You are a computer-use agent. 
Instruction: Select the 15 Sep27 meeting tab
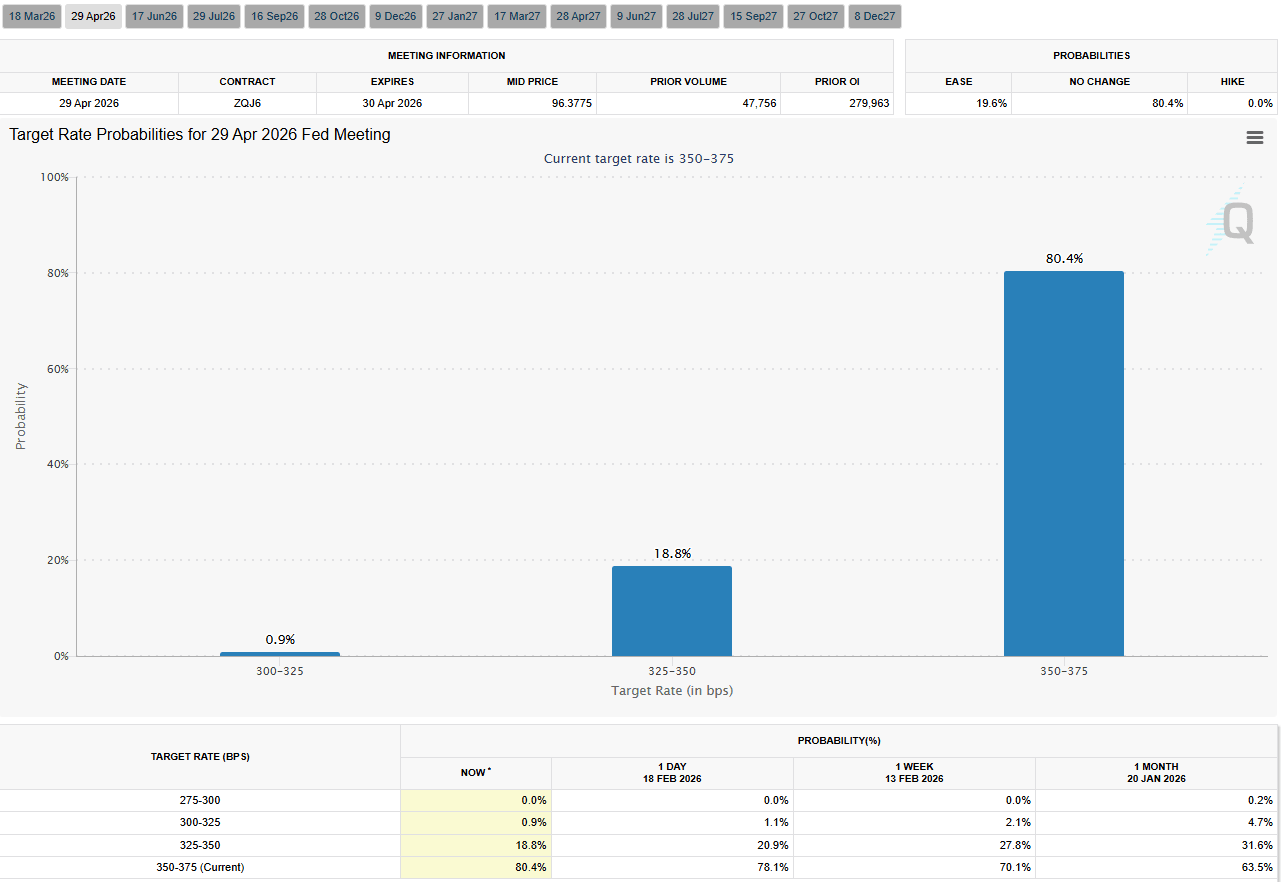click(753, 15)
